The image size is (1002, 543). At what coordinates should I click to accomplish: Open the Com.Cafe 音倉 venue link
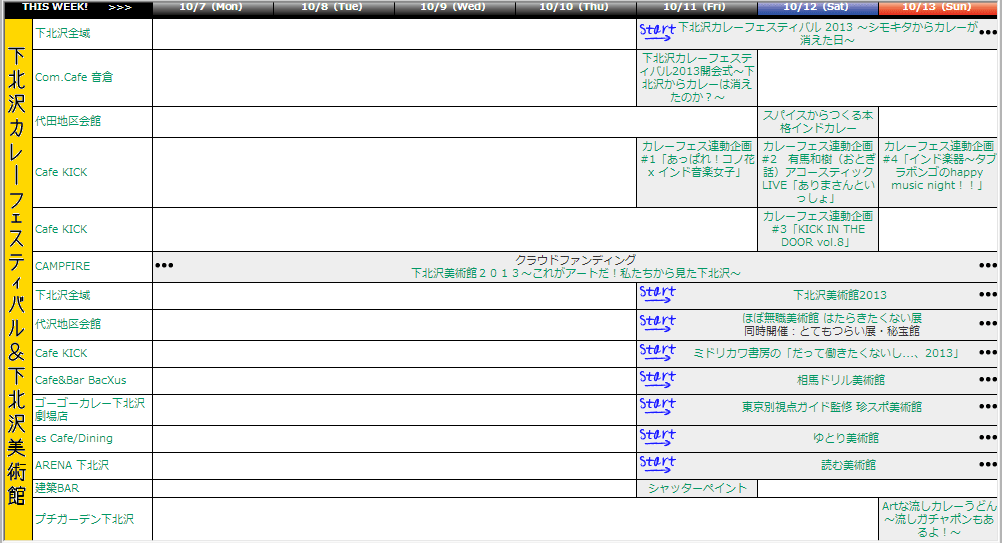[74, 77]
